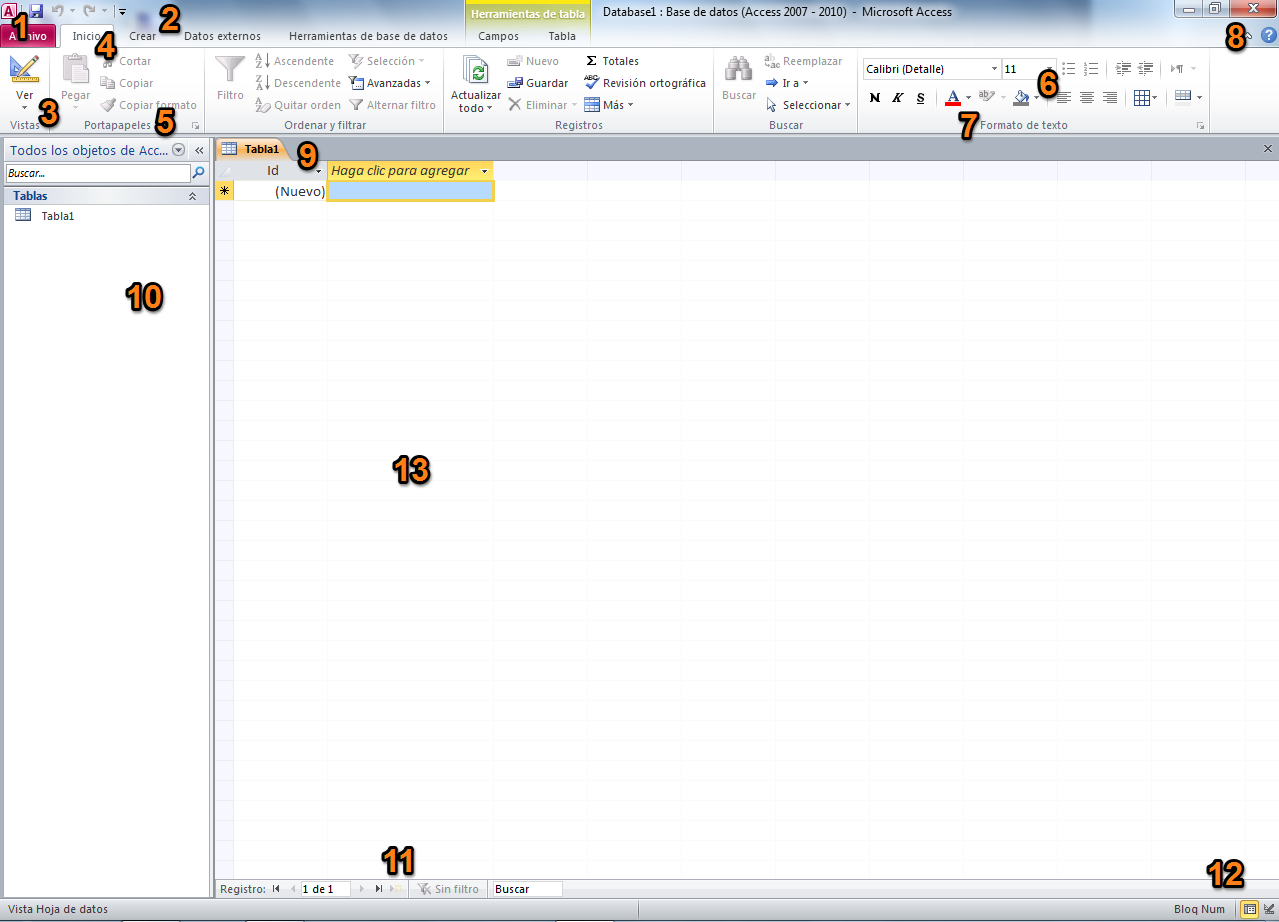Click the numbered list icon
Viewport: 1279px width, 922px height.
pyautogui.click(x=1091, y=69)
